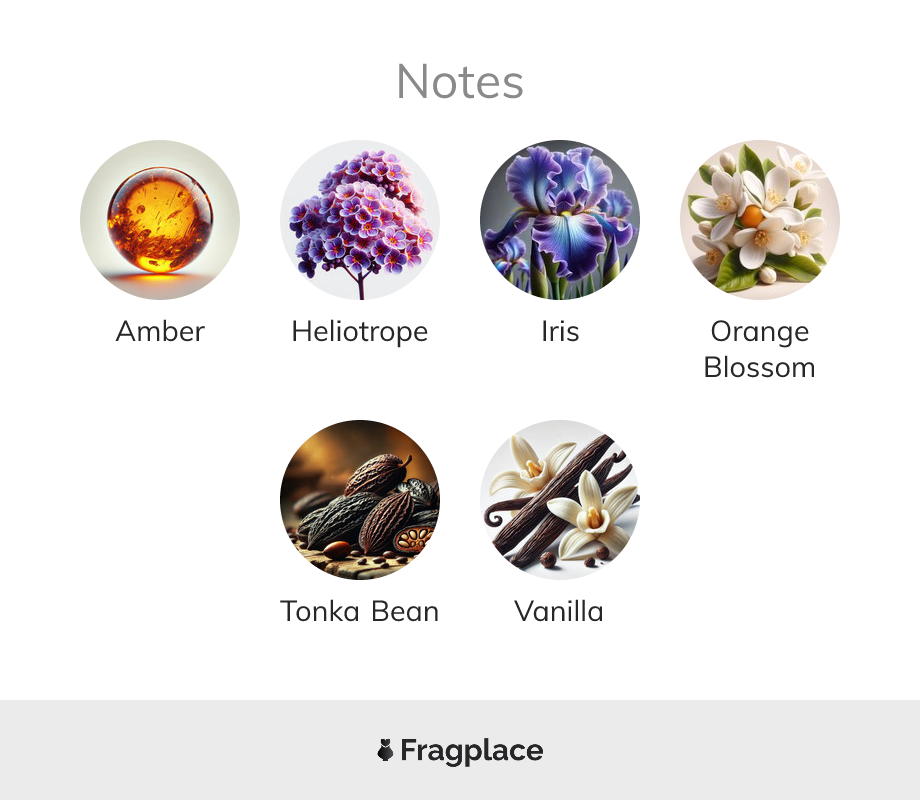Select the Heliotrope flower image
The image size is (920, 800).
point(360,220)
